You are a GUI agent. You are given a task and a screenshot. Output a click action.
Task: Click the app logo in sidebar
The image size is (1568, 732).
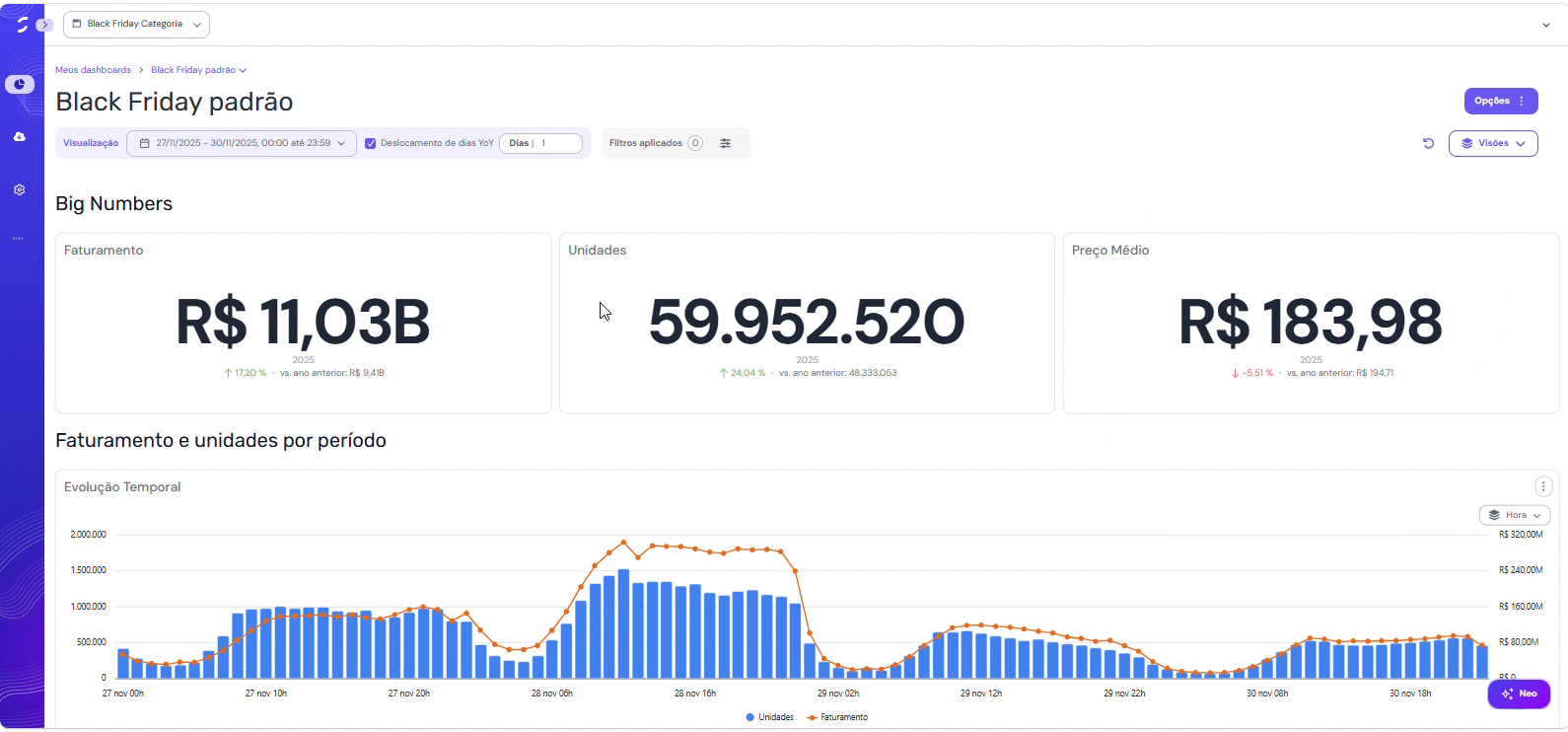point(22,25)
